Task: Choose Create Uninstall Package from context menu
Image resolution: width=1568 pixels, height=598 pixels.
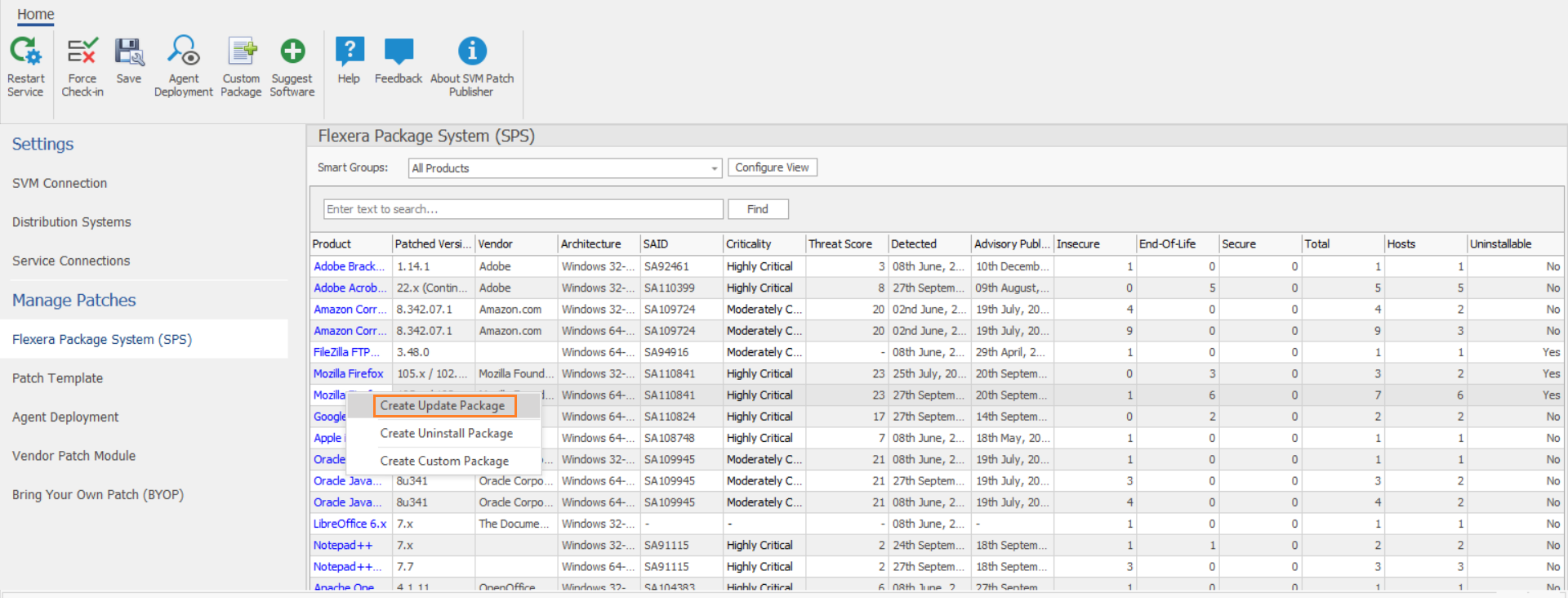Action: point(446,434)
